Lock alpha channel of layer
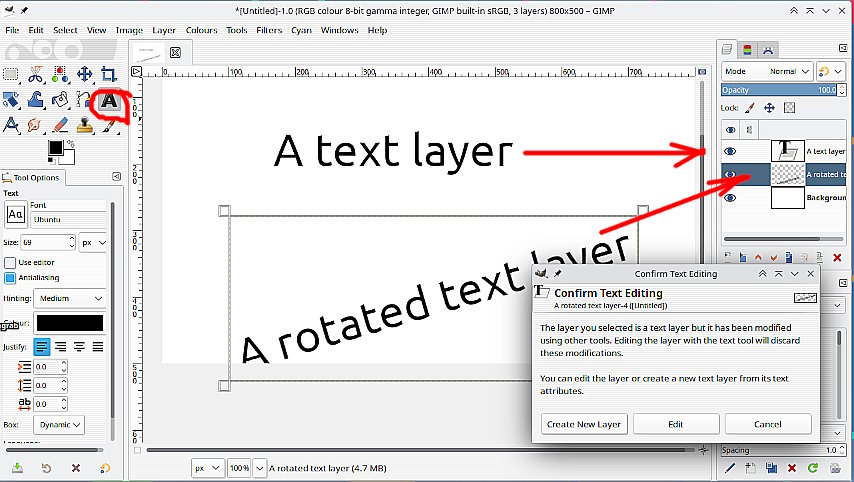Viewport: 854px width, 482px height. (x=789, y=108)
